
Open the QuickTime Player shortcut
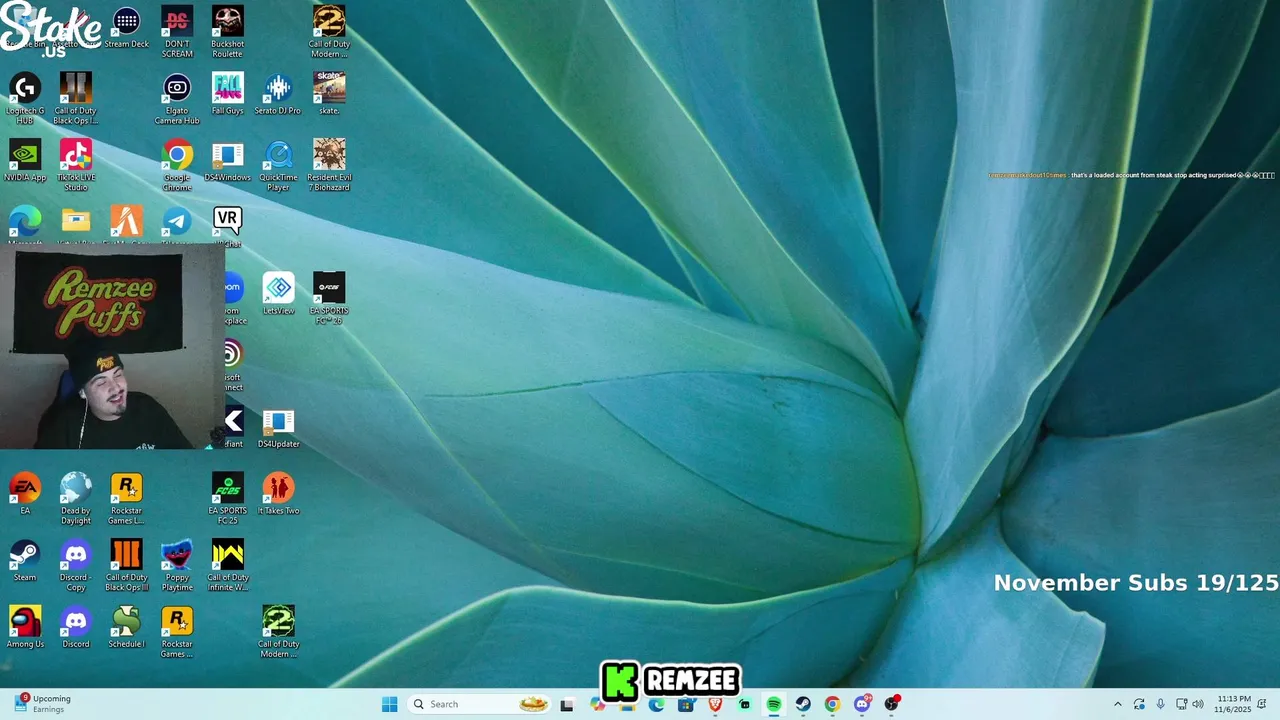[278, 166]
